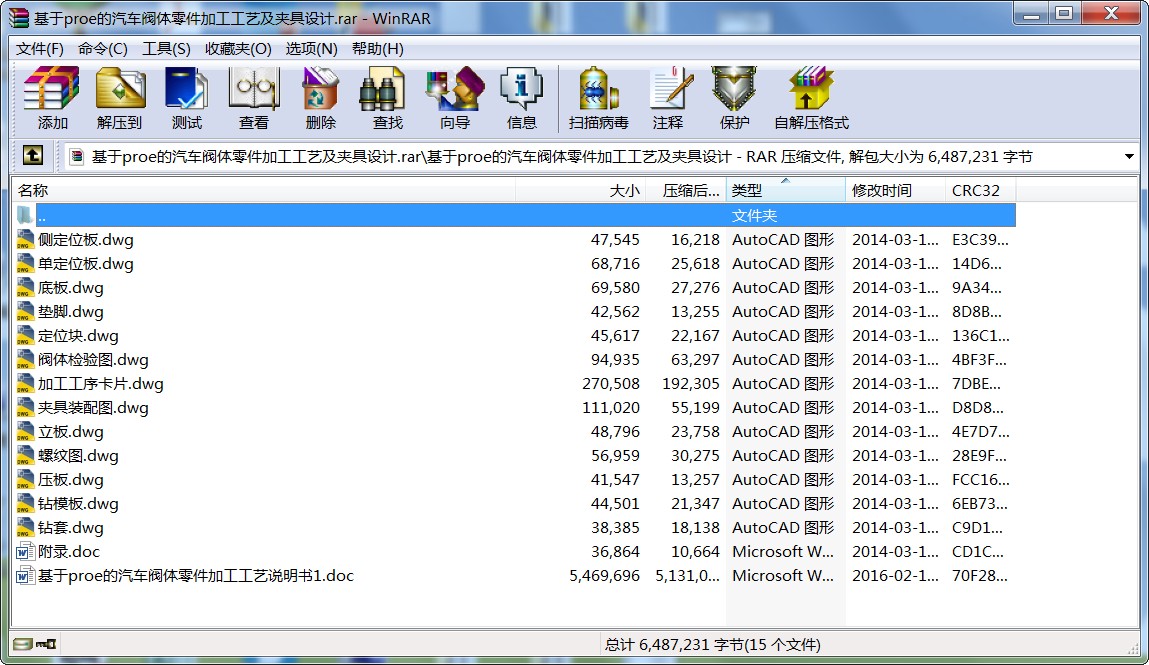
Task: Expand the archive path dropdown arrow
Action: pos(1128,156)
